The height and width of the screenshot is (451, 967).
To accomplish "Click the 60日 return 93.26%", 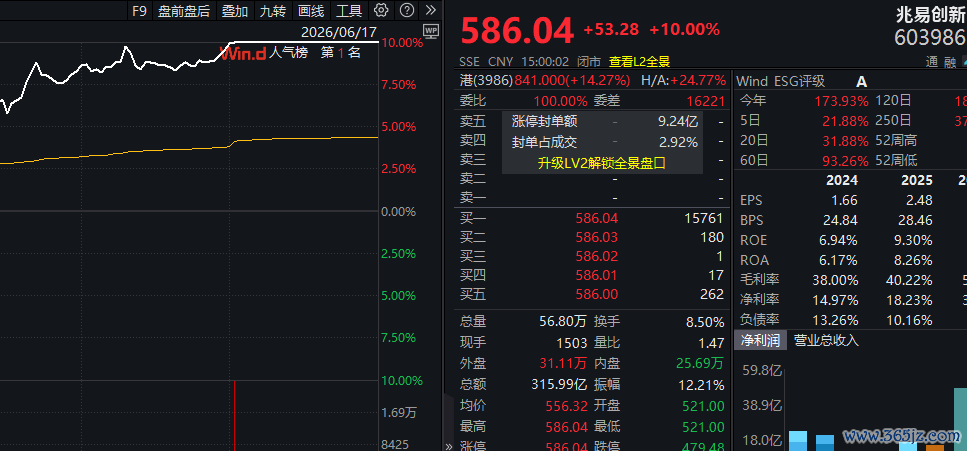I will click(845, 161).
